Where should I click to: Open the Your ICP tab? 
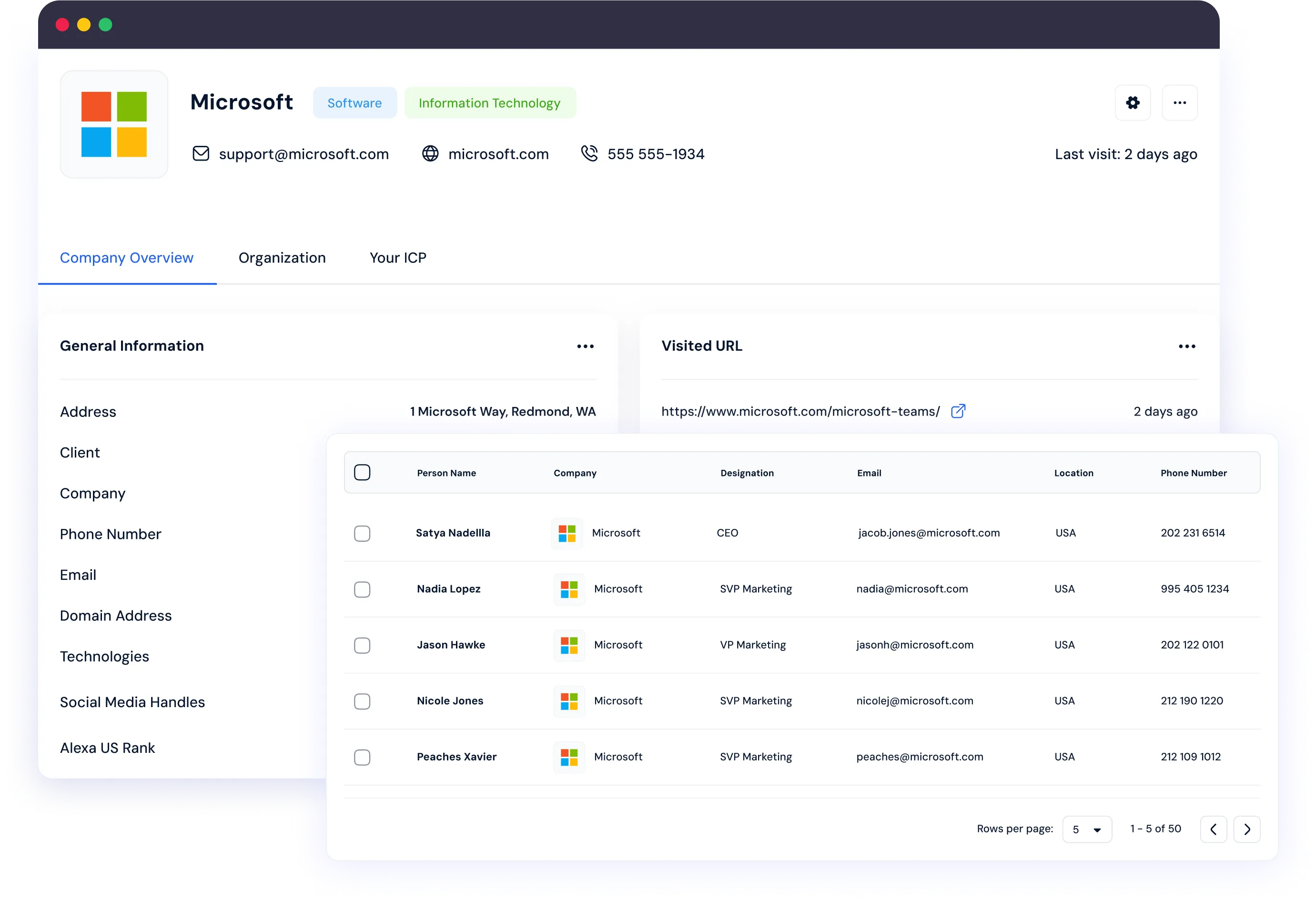tap(398, 258)
